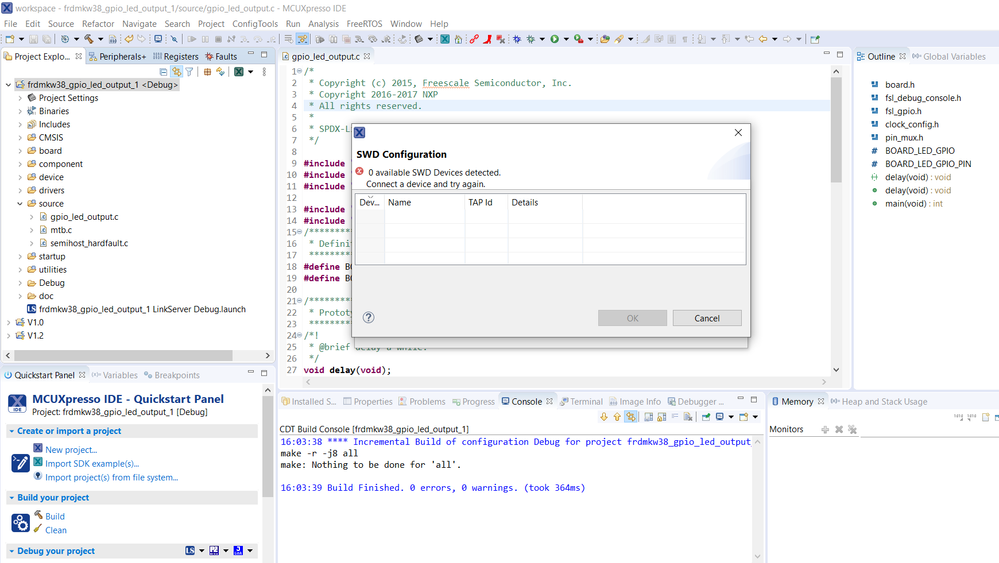Minimize the Project Explorer view panel
Image resolution: width=999 pixels, height=563 pixels.
[x=251, y=53]
